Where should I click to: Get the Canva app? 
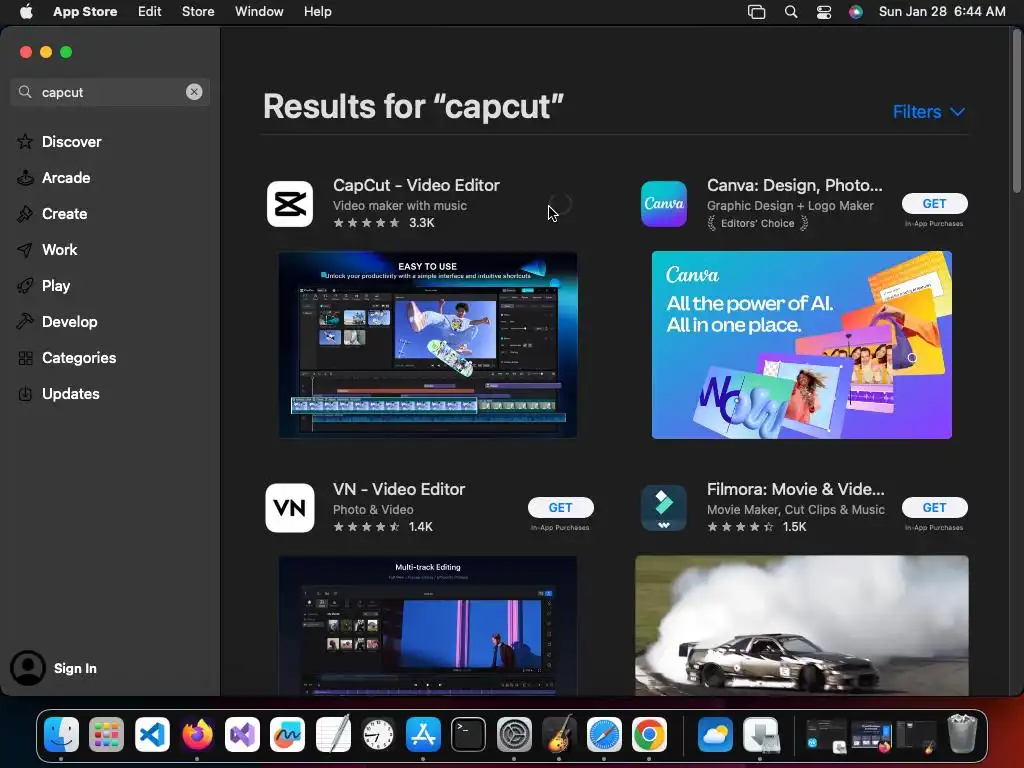pos(935,204)
